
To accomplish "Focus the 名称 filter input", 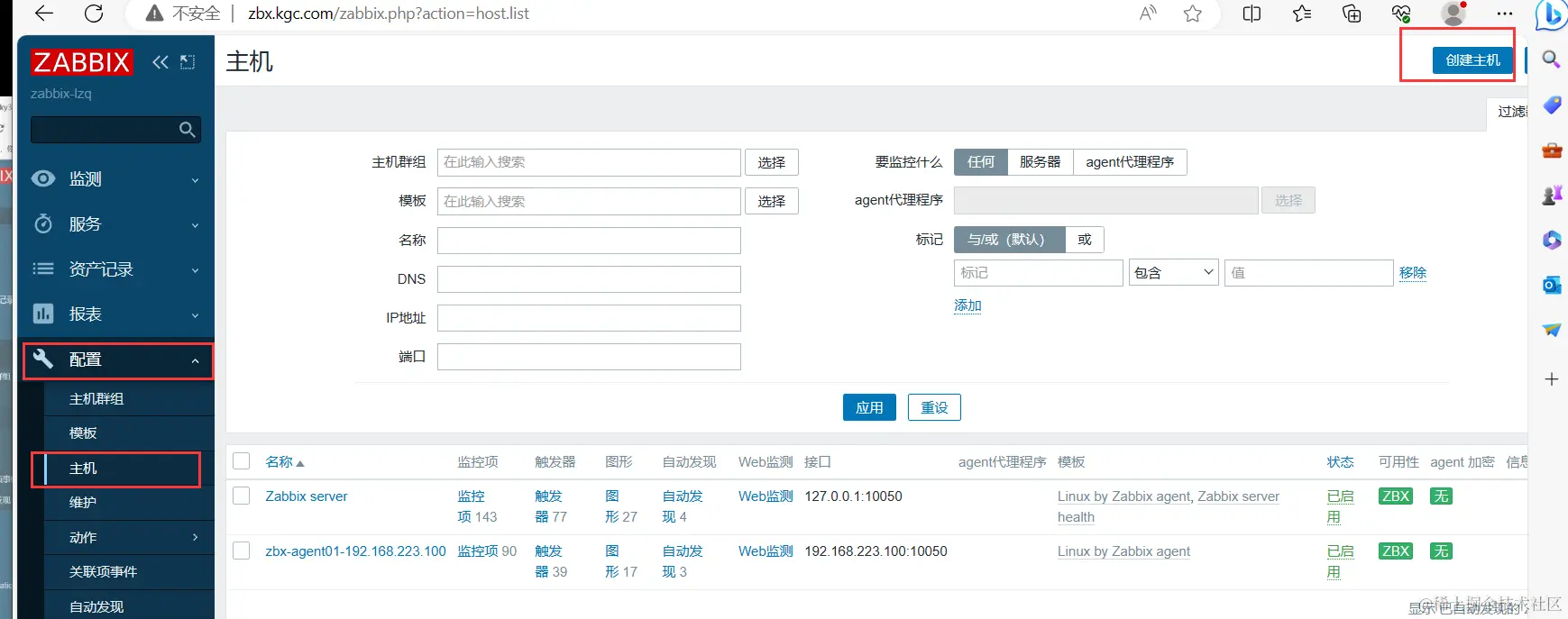I will pyautogui.click(x=589, y=241).
